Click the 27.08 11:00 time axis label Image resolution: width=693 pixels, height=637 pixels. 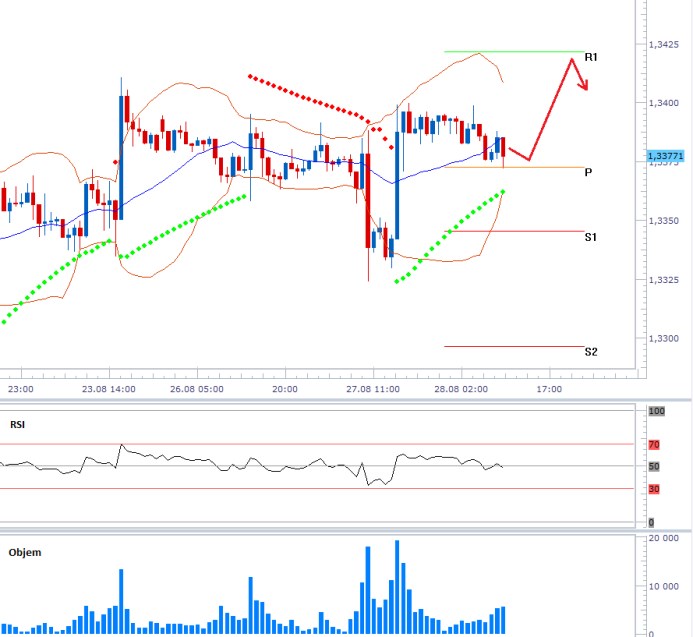tap(373, 389)
